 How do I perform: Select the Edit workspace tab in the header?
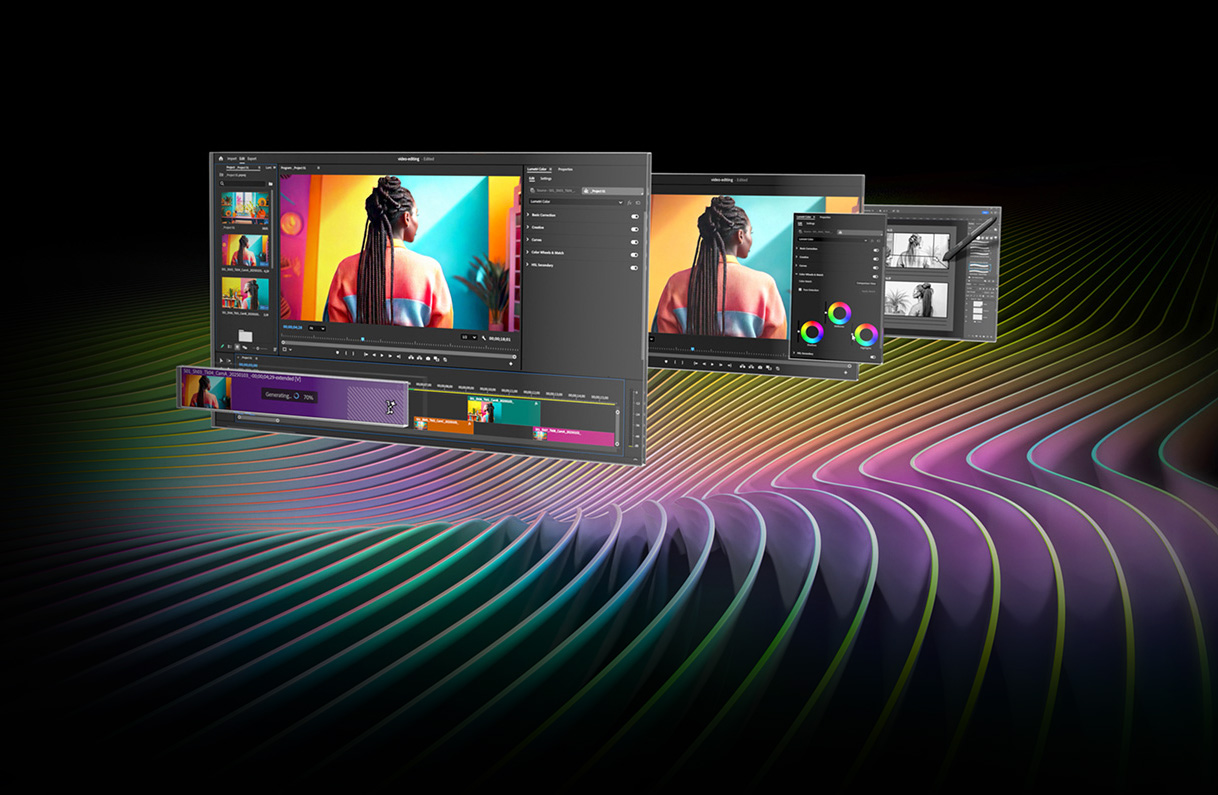click(242, 158)
